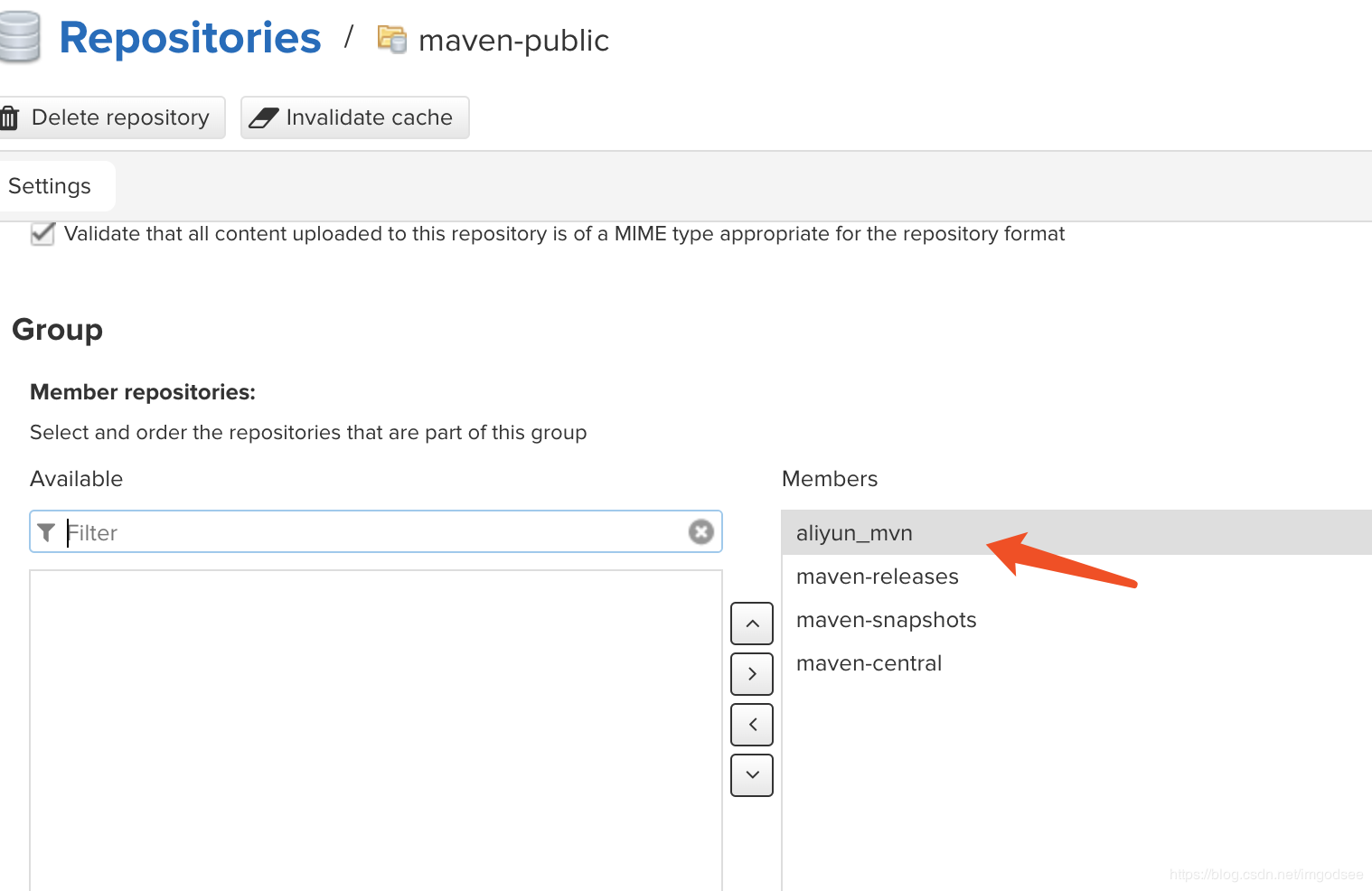Select maven-central in the Members list
The height and width of the screenshot is (891, 1372).
pyautogui.click(x=1076, y=663)
